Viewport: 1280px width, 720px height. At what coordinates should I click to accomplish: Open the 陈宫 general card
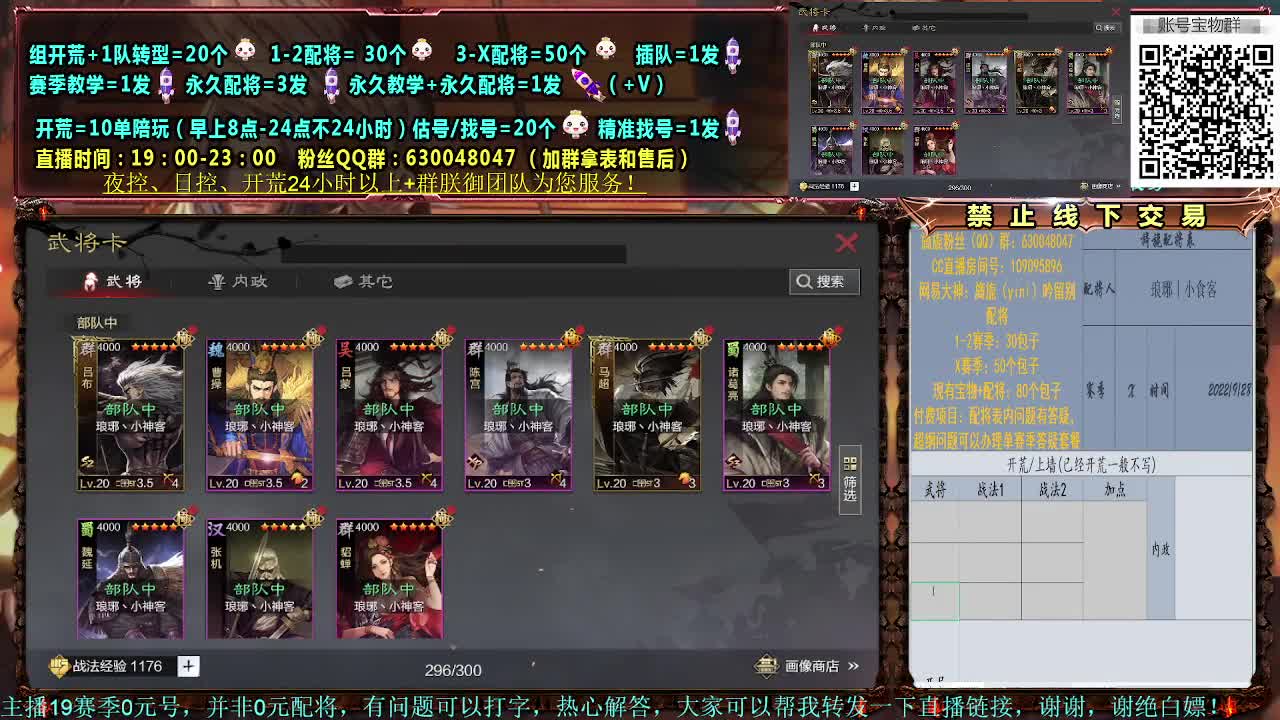[518, 415]
